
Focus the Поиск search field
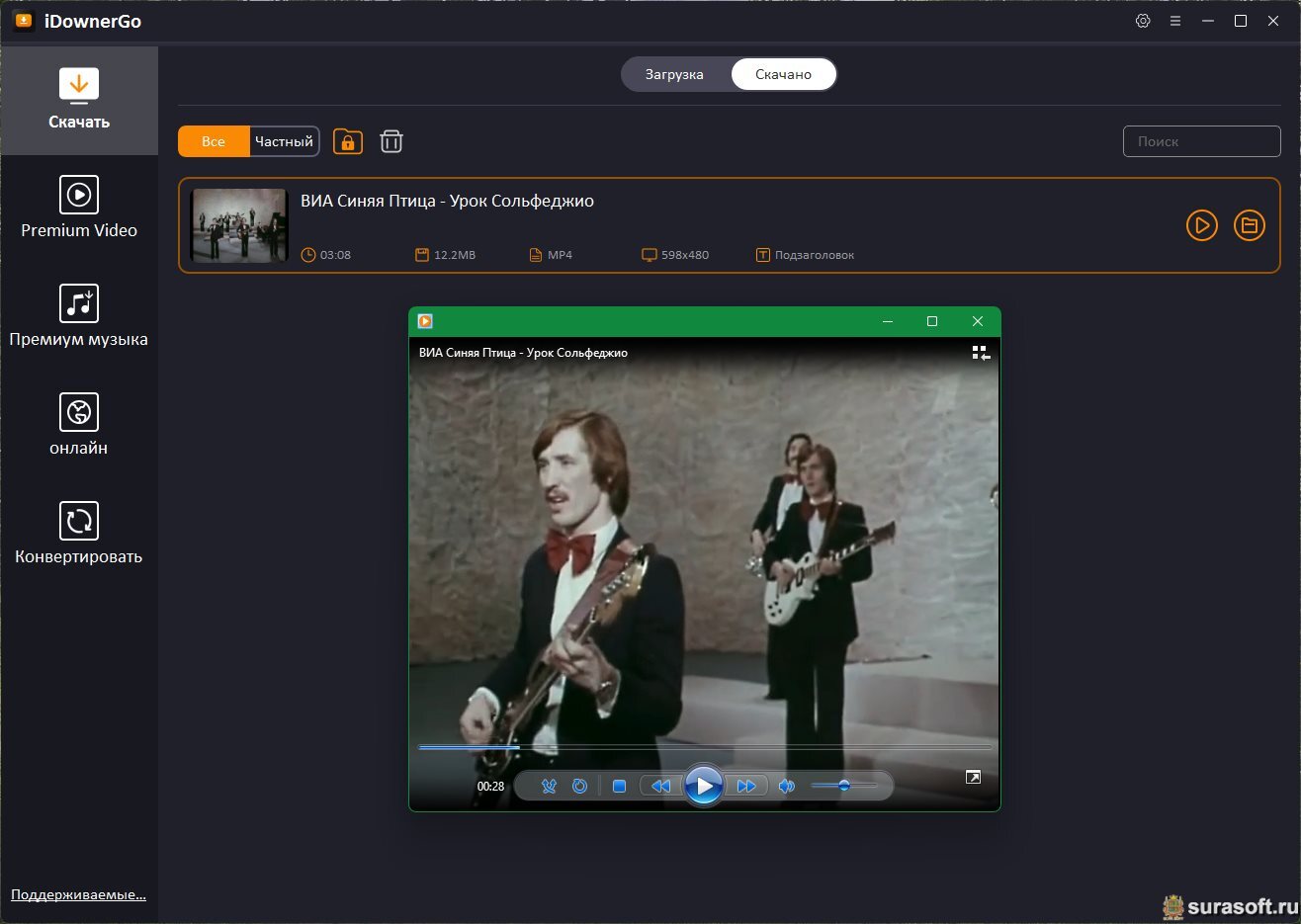(x=1201, y=141)
